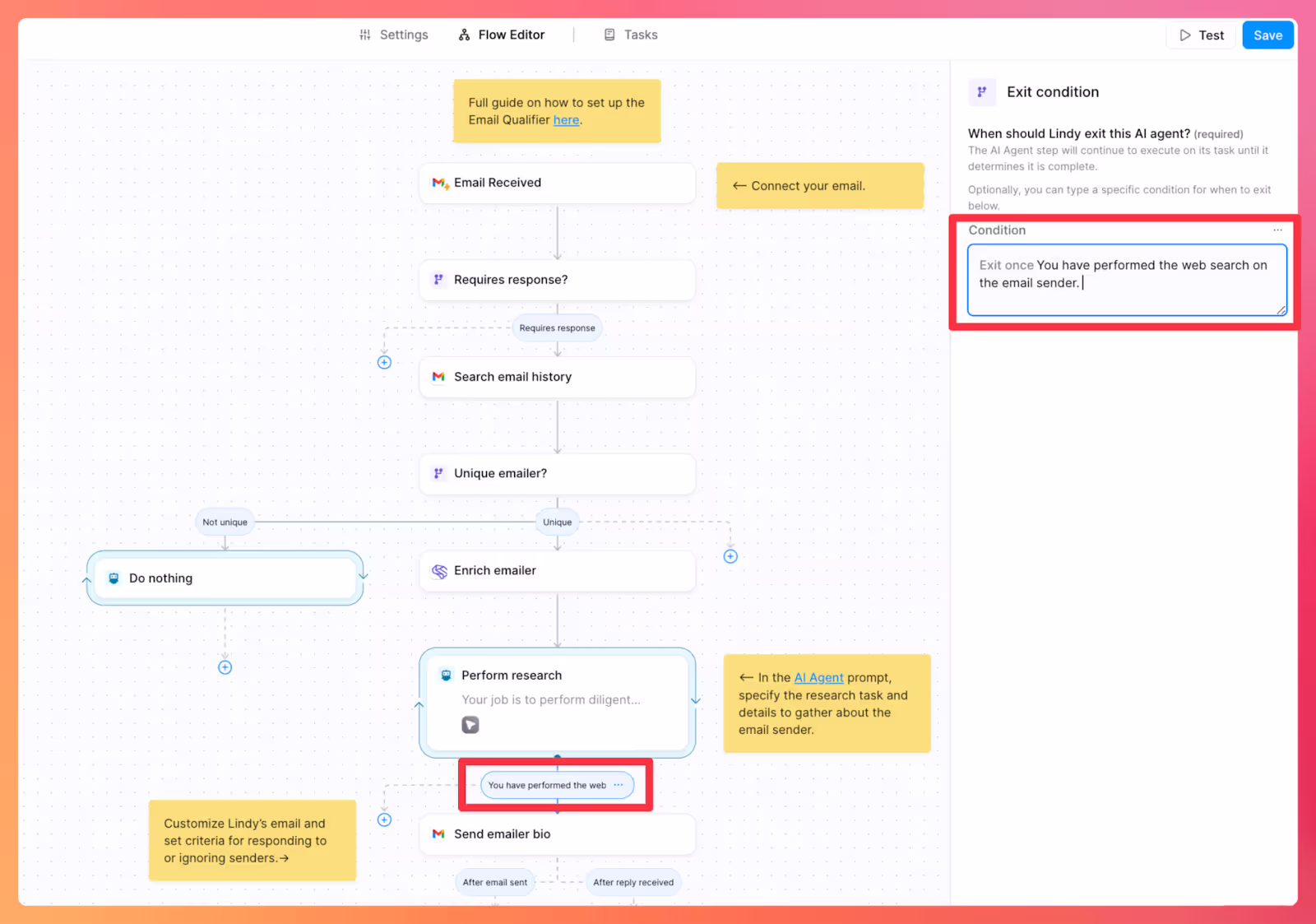Select the Send emailer bio node
Viewport: 1316px width, 924px height.
click(x=557, y=834)
